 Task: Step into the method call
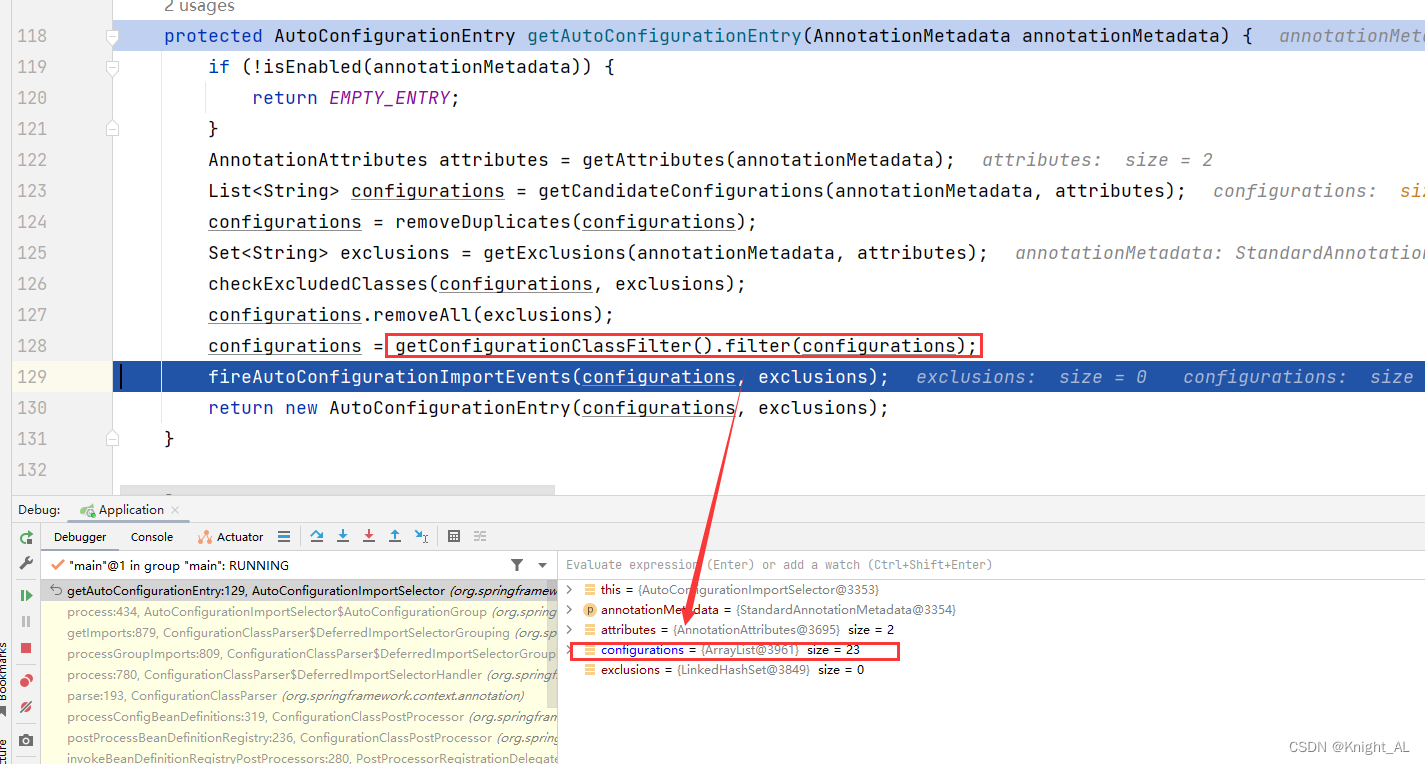pyautogui.click(x=343, y=537)
